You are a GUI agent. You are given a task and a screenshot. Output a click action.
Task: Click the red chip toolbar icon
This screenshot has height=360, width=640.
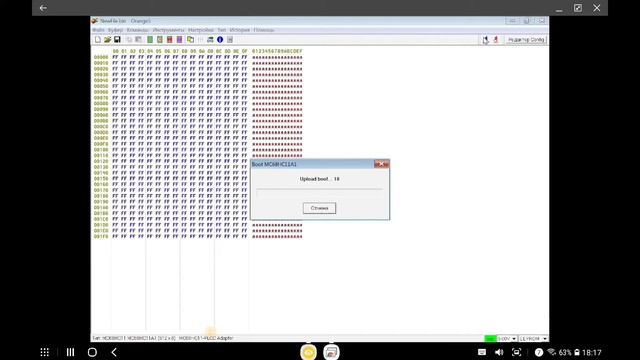(x=169, y=40)
